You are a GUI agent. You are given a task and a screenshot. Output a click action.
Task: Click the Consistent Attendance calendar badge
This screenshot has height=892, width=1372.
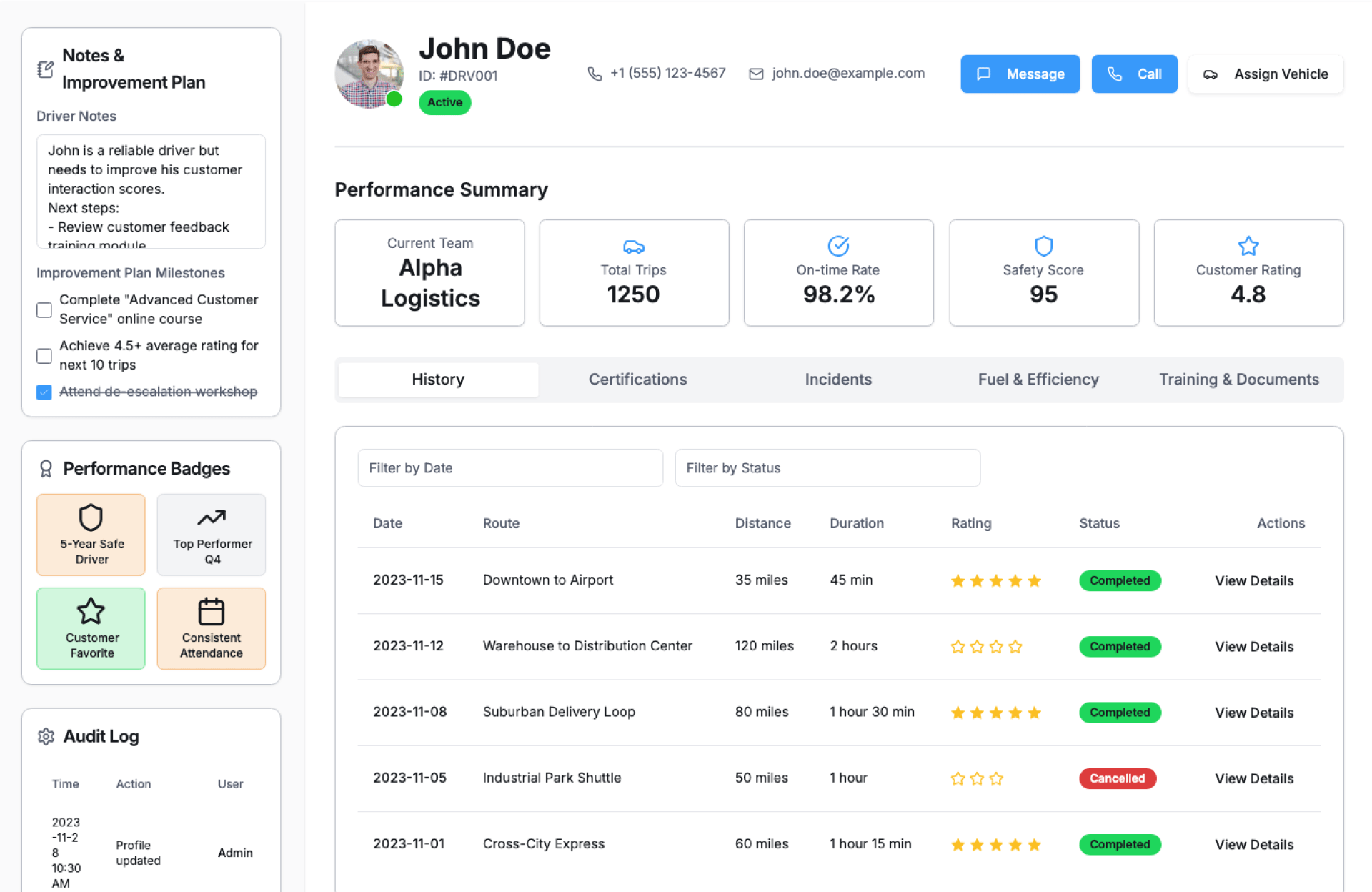point(212,628)
